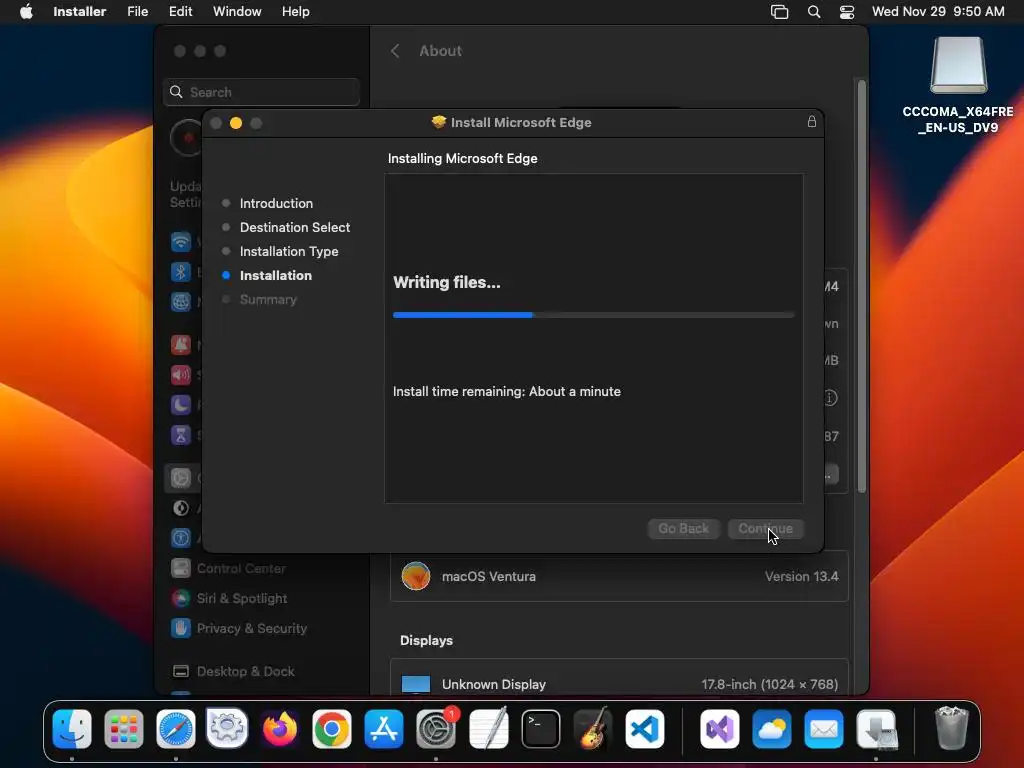Screen dimensions: 1024x768
Task: Launch Visual Studio Code from the dock
Action: pyautogui.click(x=645, y=728)
